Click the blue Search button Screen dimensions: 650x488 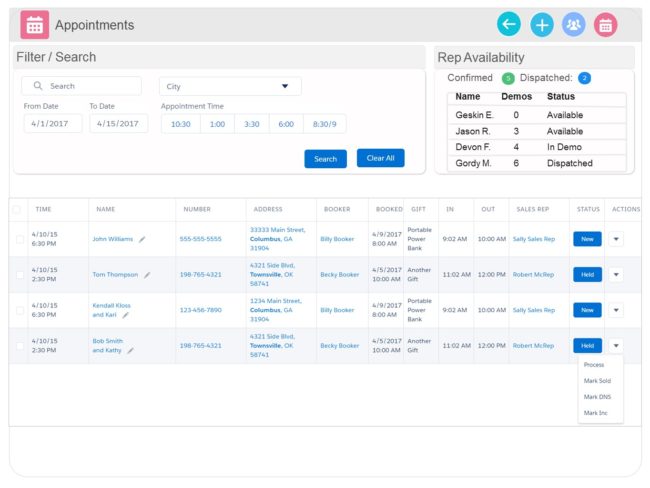coord(325,159)
